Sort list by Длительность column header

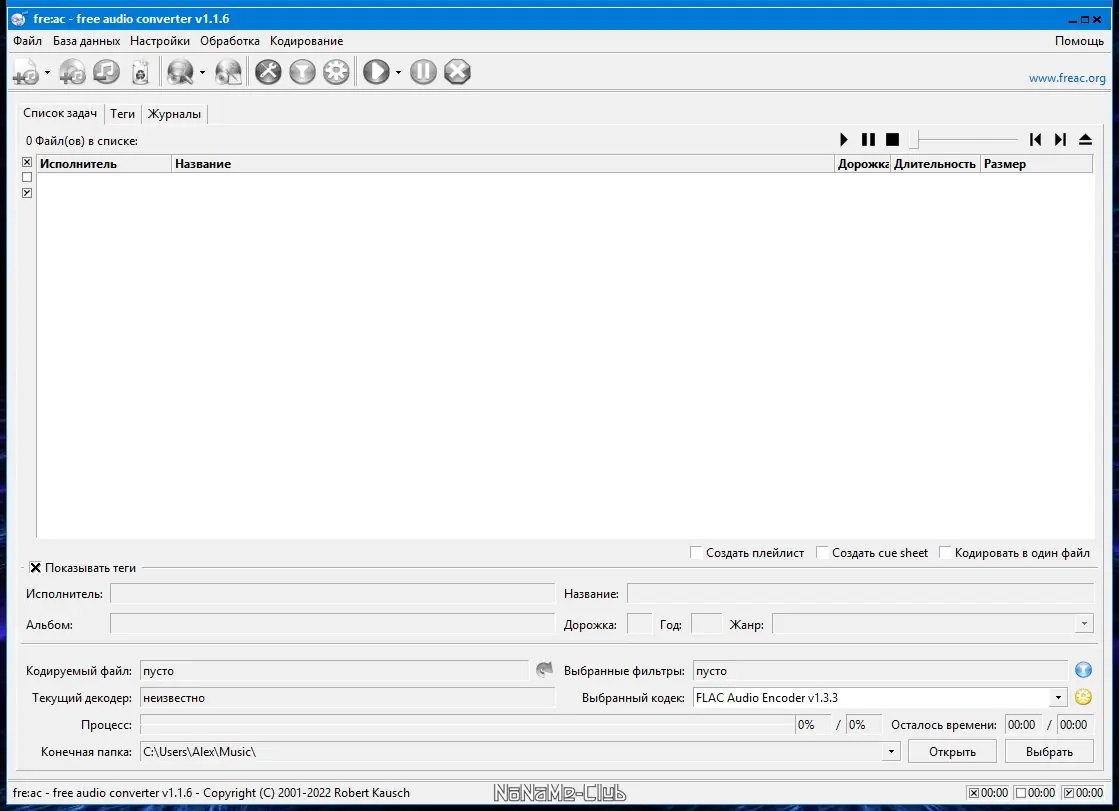pos(935,163)
